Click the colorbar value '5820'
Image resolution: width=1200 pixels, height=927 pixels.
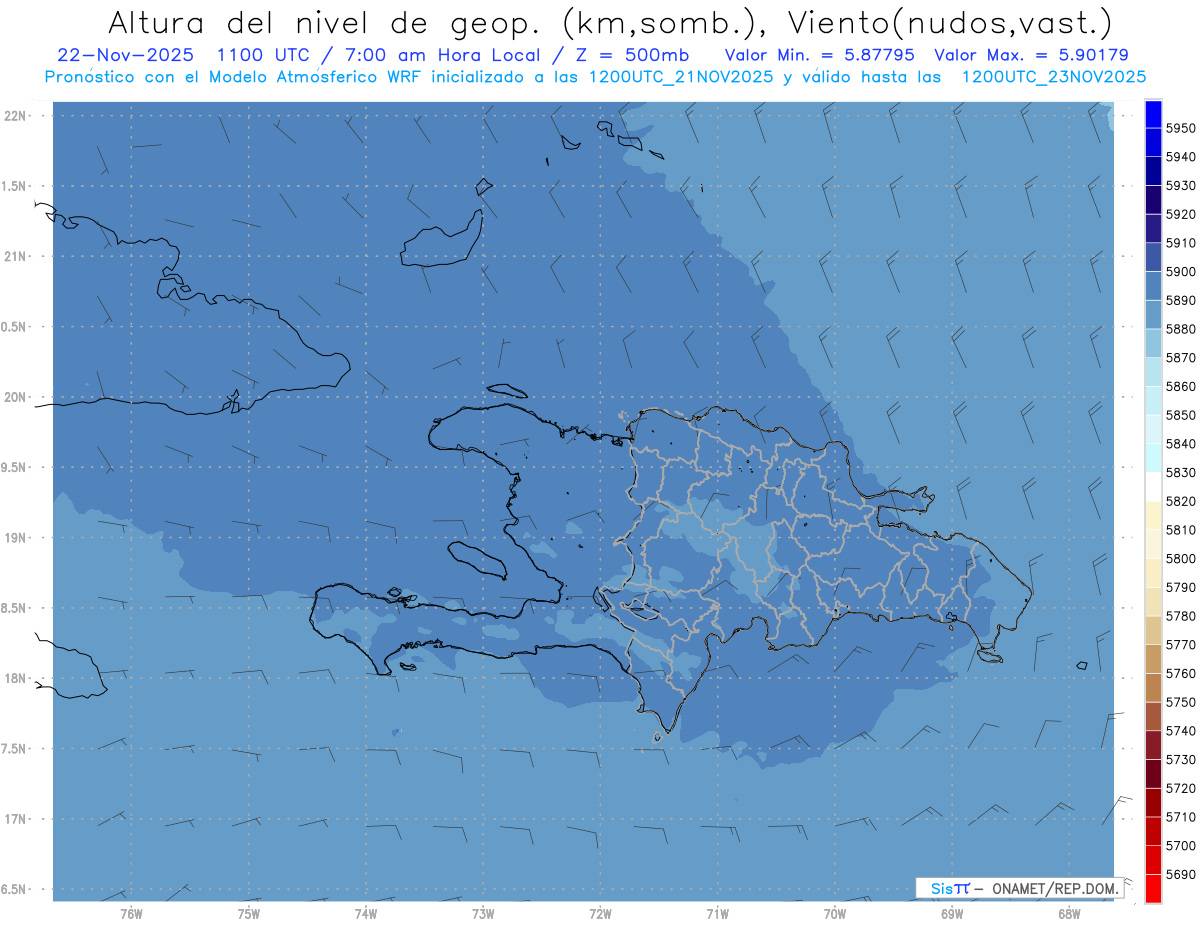click(x=1180, y=501)
